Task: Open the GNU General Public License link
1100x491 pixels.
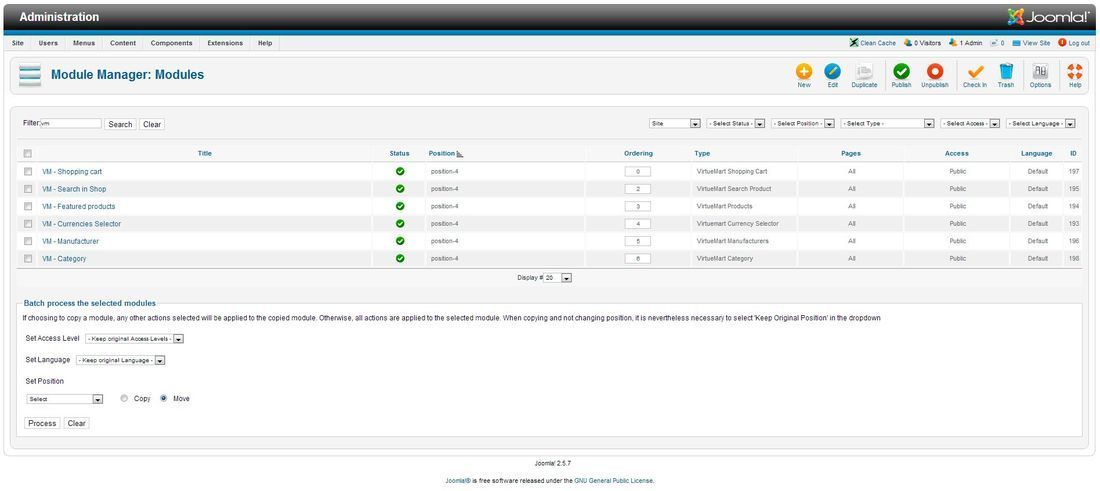Action: click(x=614, y=480)
